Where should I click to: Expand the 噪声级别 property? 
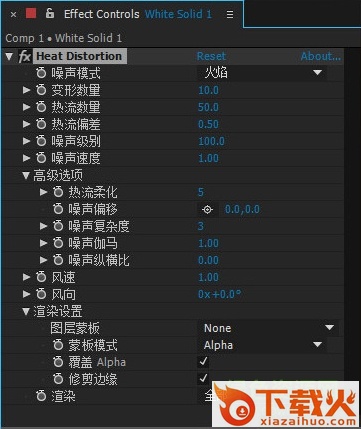26,141
